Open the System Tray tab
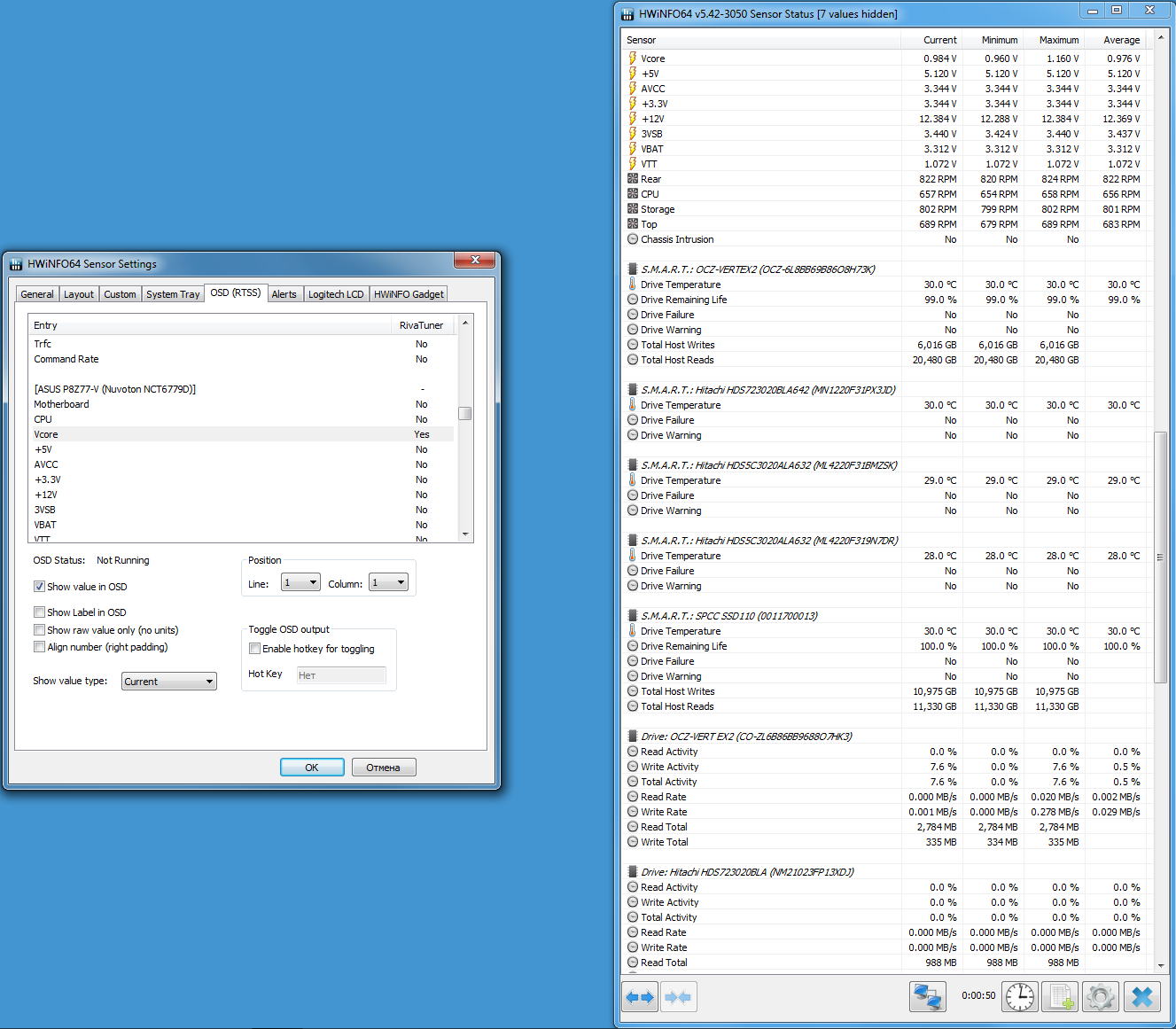1176x1029 pixels. tap(173, 294)
